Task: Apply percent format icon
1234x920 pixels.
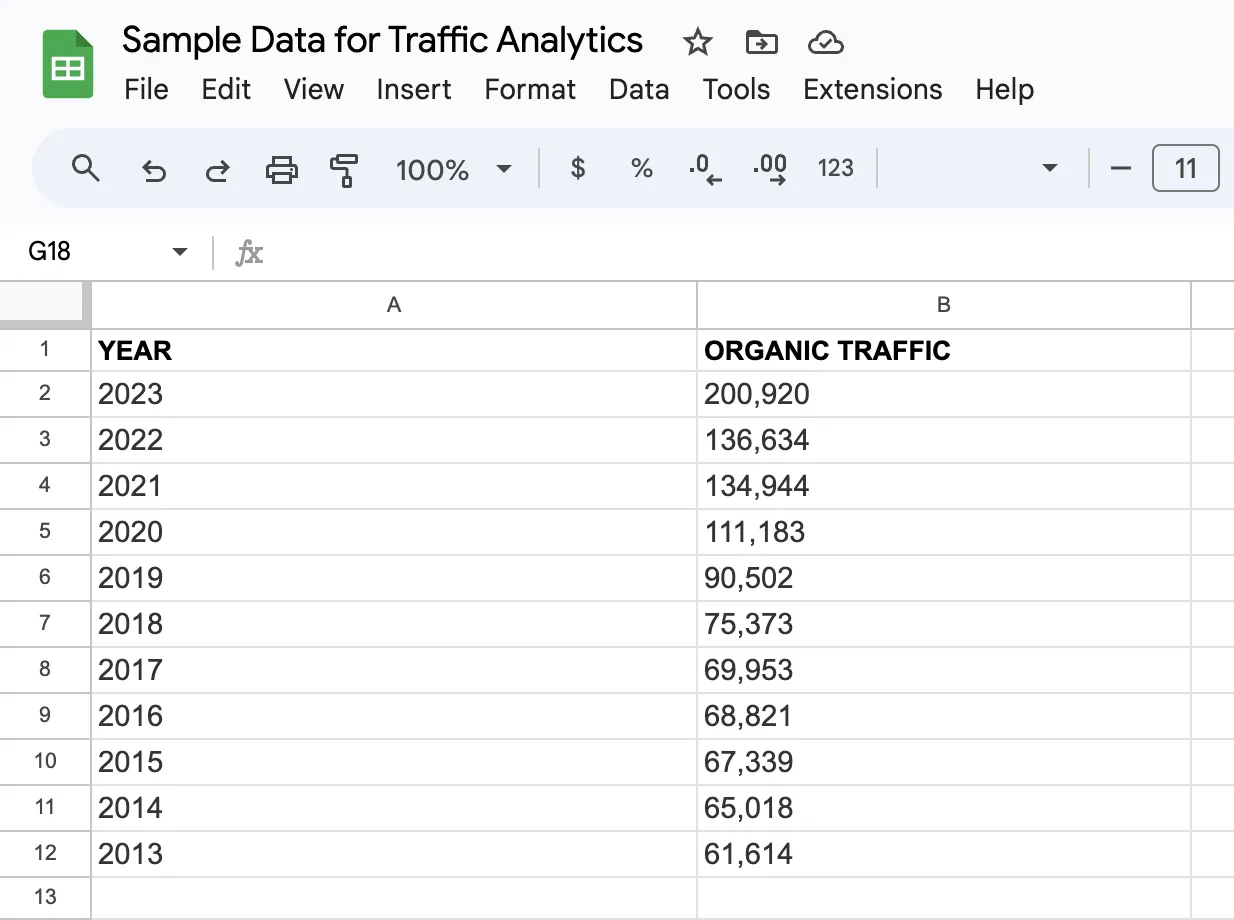Action: [642, 168]
